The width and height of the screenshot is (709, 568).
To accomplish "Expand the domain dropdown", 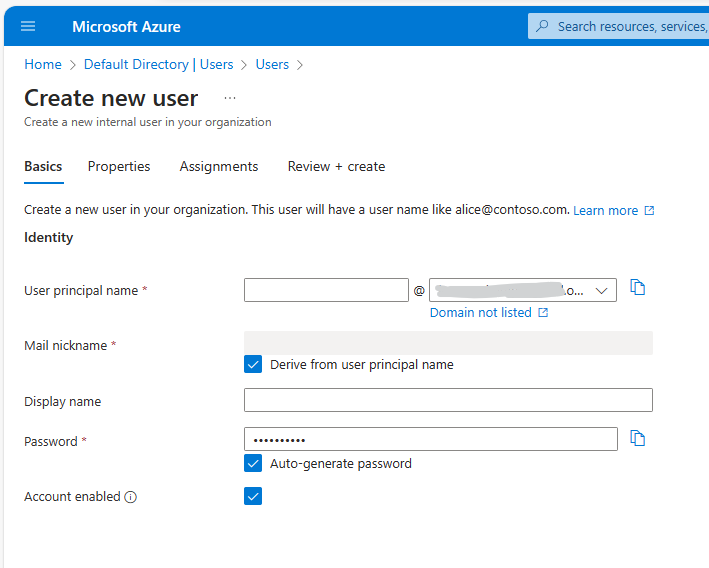I will tap(602, 290).
